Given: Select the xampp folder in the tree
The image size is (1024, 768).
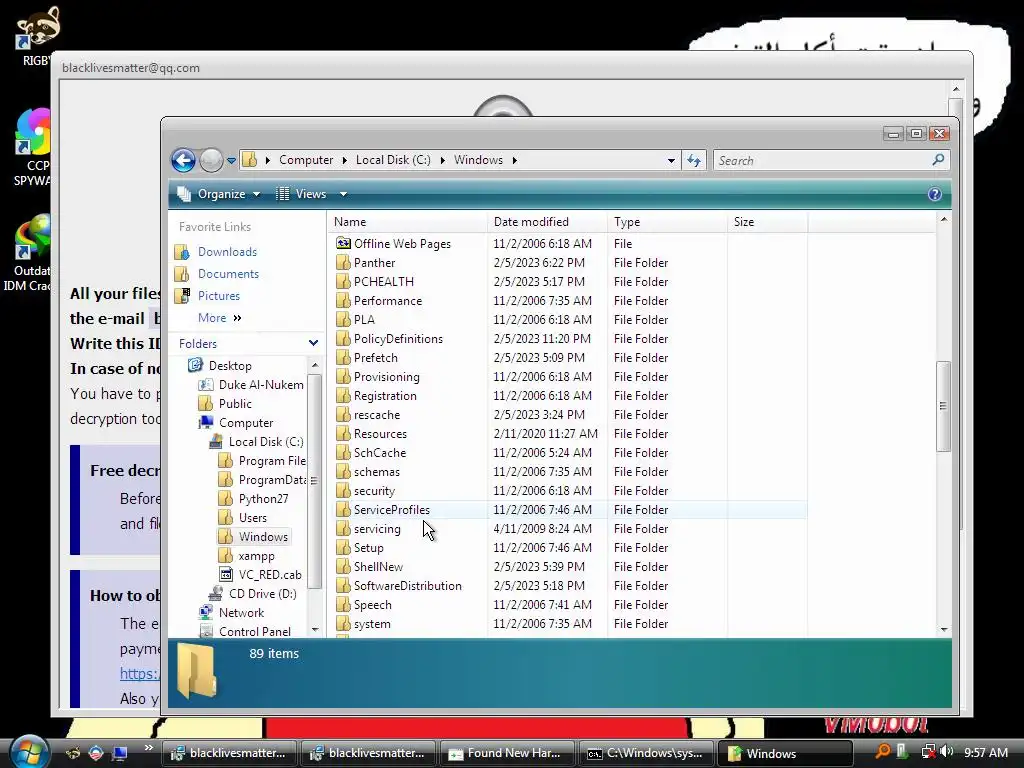Looking at the screenshot, I should (x=256, y=556).
